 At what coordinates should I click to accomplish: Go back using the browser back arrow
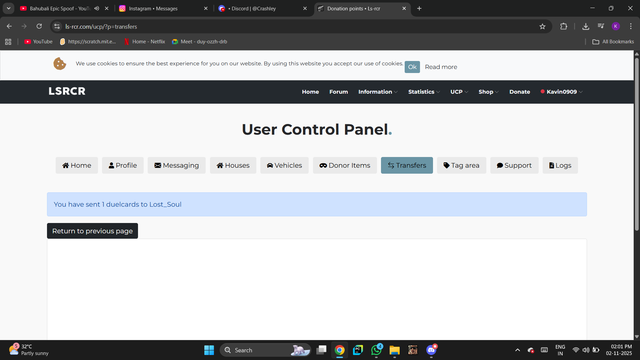(9, 27)
